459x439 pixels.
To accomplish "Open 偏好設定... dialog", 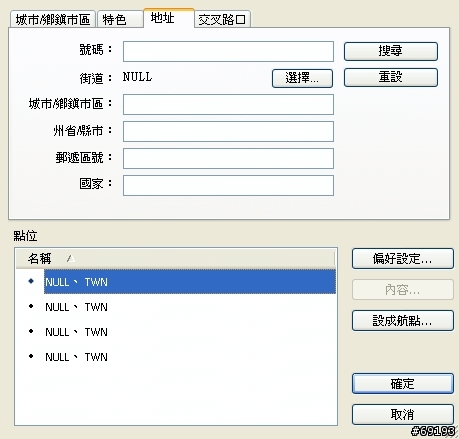I will click(x=403, y=258).
